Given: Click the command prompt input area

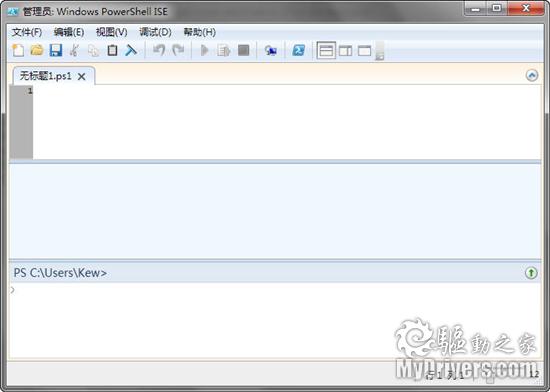Looking at the screenshot, I should [x=275, y=320].
